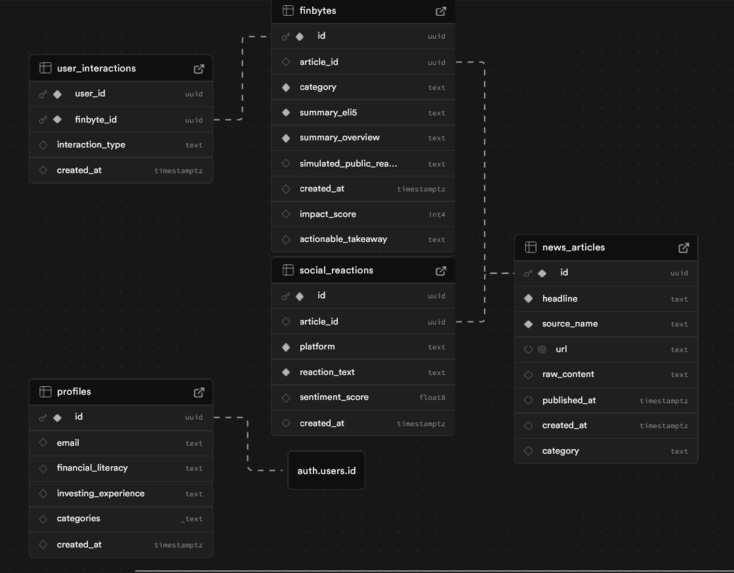734x573 pixels.
Task: Click filled diamond on finbytes category row
Action: pyautogui.click(x=286, y=87)
